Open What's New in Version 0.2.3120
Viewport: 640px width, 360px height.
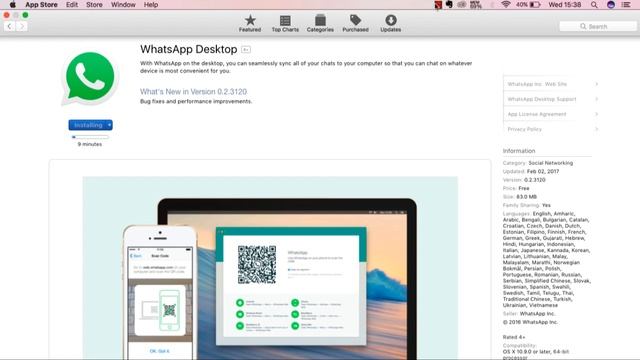pos(193,91)
